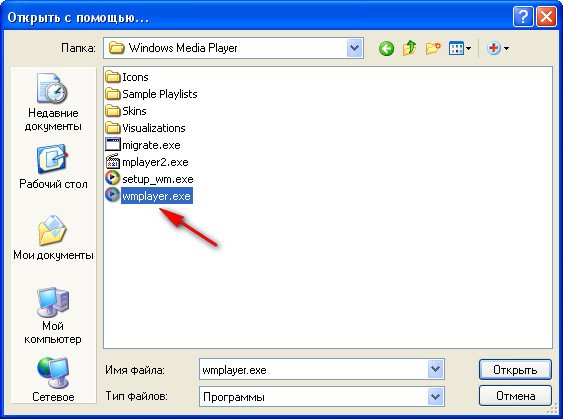Viewport: 563px width, 419px height.
Task: Go back using the green arrow icon
Action: coord(386,48)
